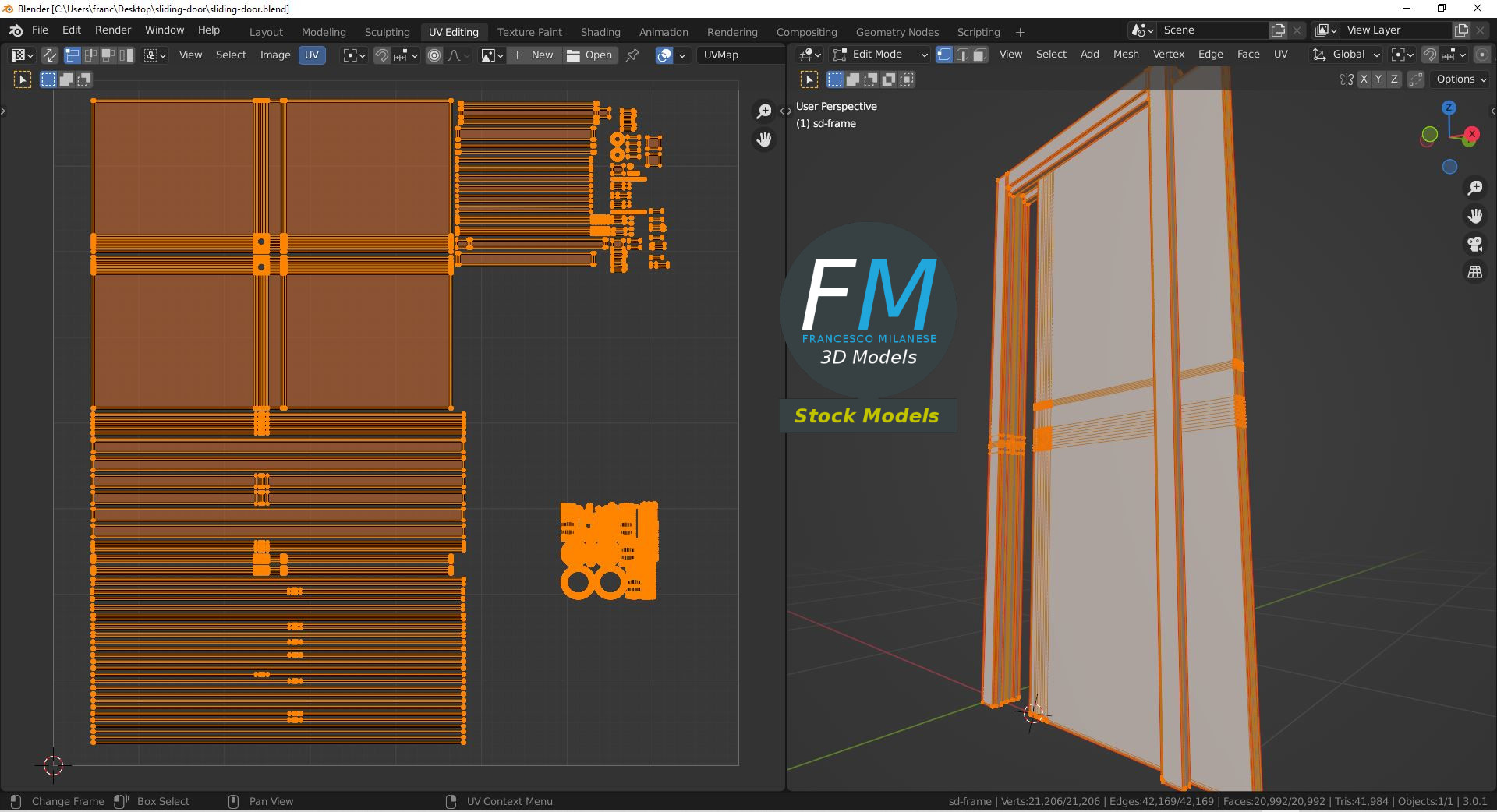Toggle snapping magnet in UV editor
Image resolution: width=1497 pixels, height=812 pixels.
pos(381,55)
